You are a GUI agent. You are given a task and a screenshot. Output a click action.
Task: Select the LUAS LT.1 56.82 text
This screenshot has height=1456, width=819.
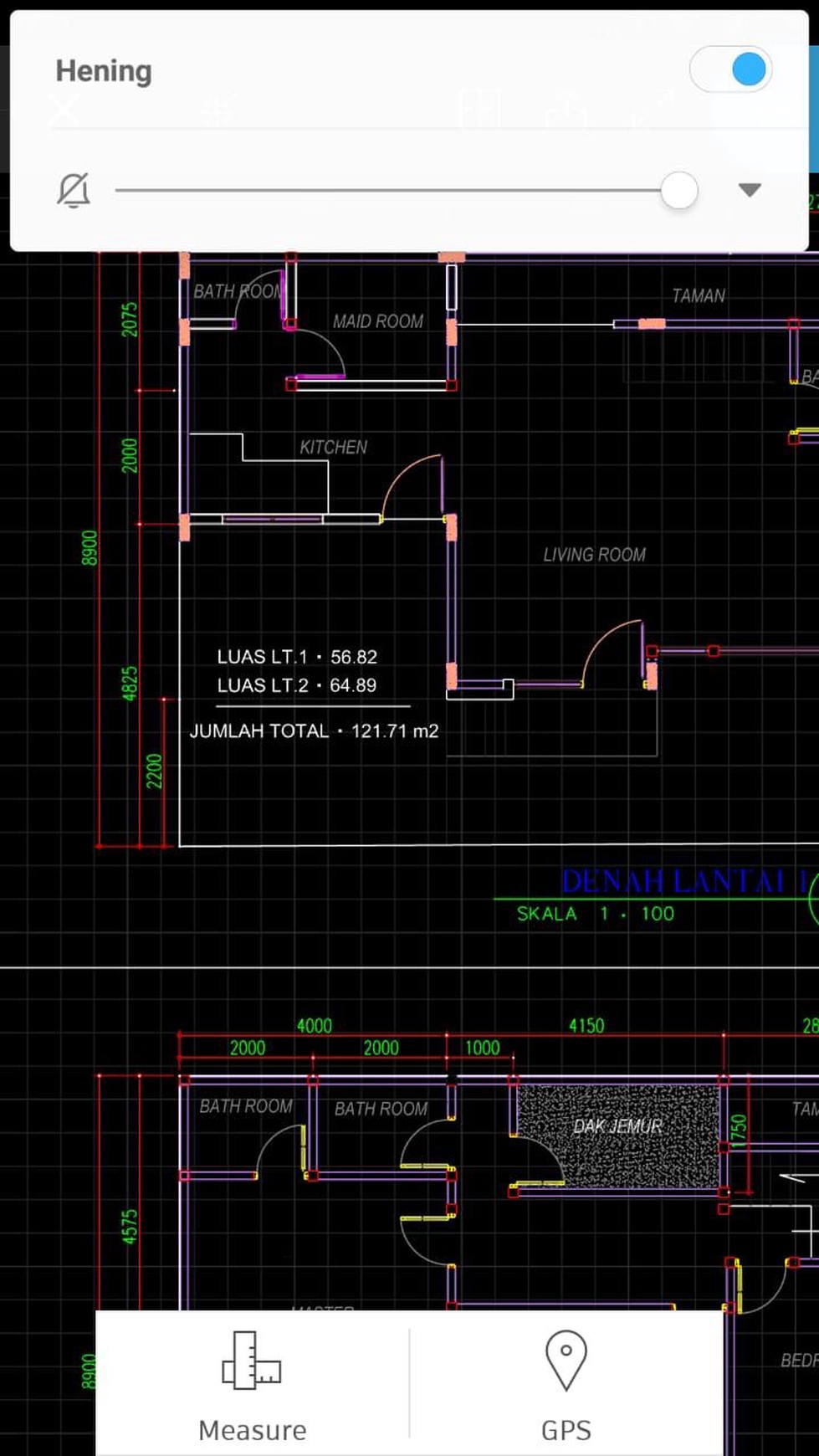[297, 657]
